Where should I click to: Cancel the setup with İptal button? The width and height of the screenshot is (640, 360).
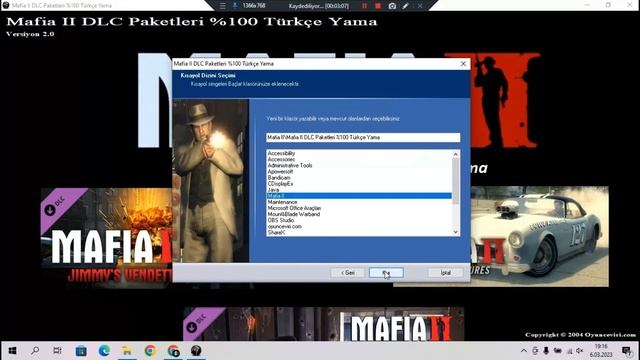[x=446, y=273]
